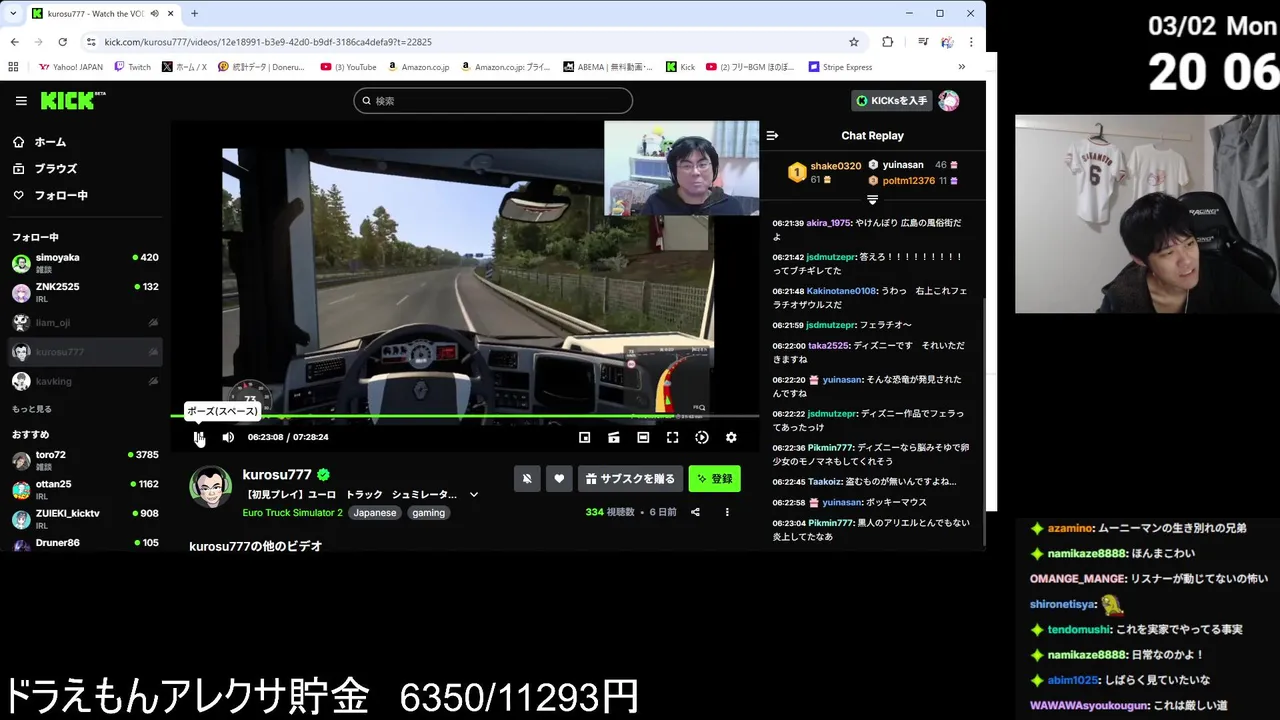The image size is (1280, 720).
Task: Share the video via share icon
Action: click(695, 512)
